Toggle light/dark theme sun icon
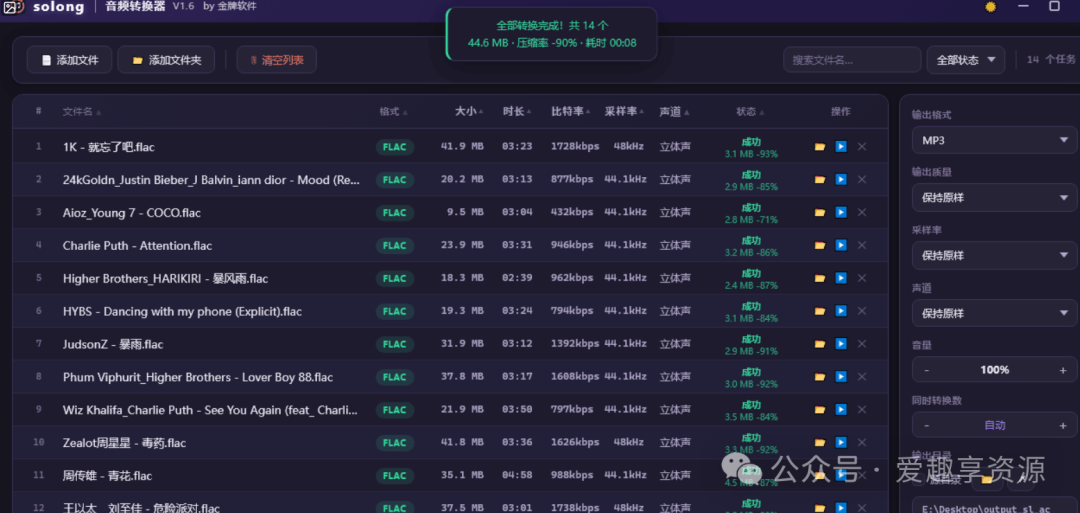The height and width of the screenshot is (513, 1080). click(x=990, y=7)
